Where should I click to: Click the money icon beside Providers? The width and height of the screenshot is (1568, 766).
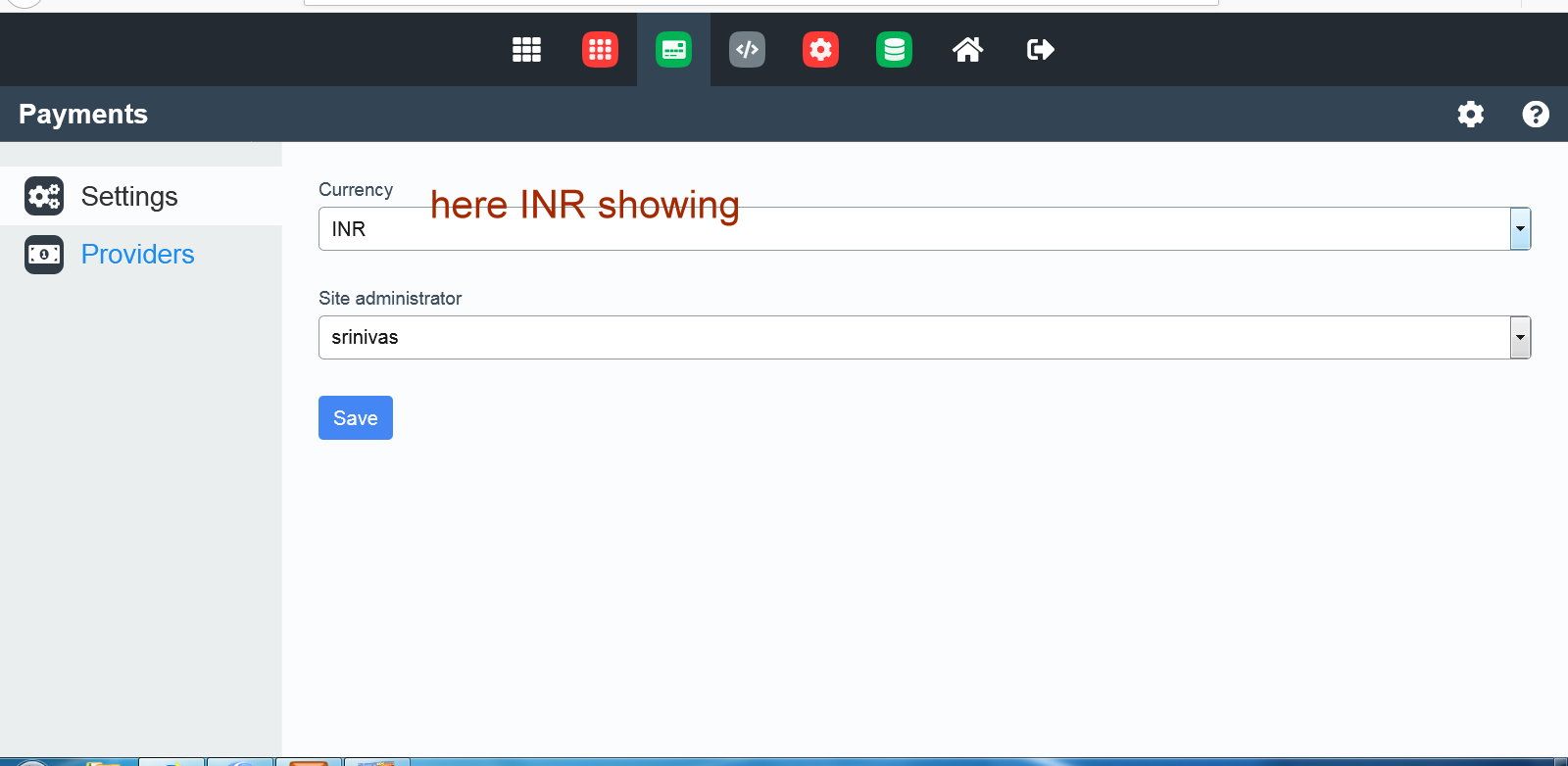(44, 255)
